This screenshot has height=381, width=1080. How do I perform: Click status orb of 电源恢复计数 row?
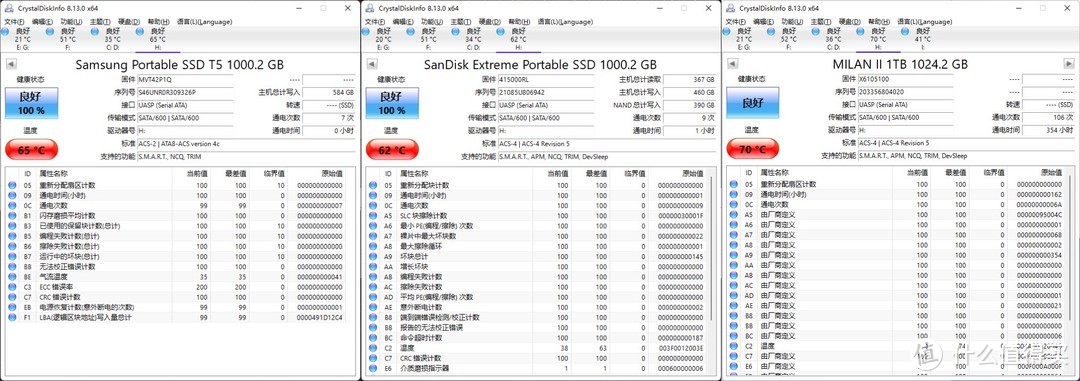12,307
